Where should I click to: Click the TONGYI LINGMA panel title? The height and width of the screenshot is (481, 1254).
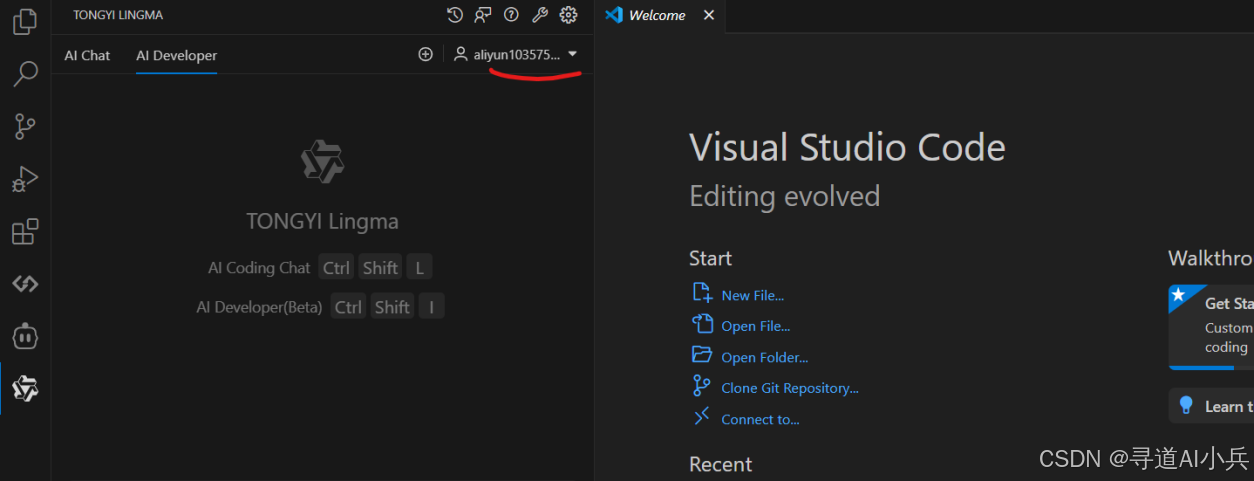[118, 15]
